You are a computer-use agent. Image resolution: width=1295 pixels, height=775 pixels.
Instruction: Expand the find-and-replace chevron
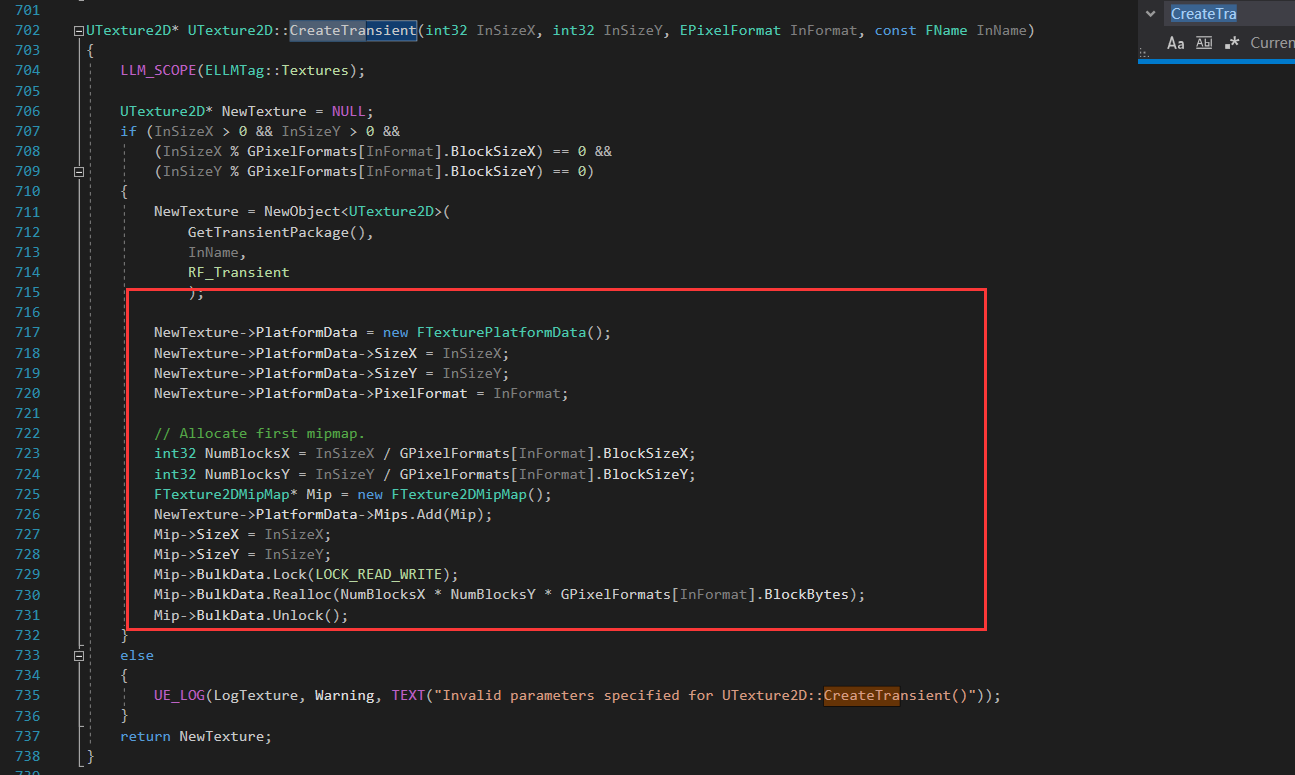[x=1150, y=13]
